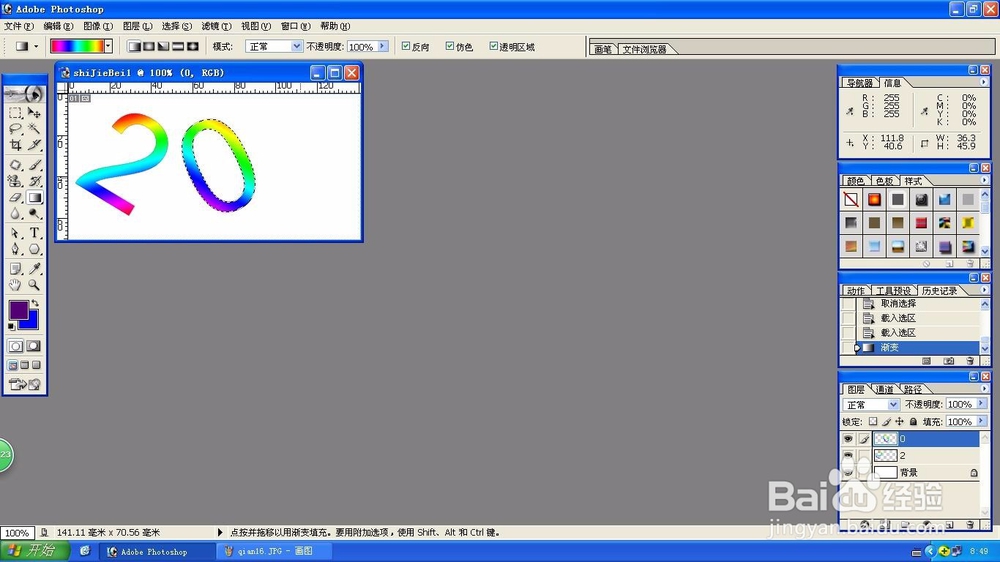This screenshot has height=562, width=1000.
Task: Open the gradient picker dropdown arrow
Action: pyautogui.click(x=108, y=46)
